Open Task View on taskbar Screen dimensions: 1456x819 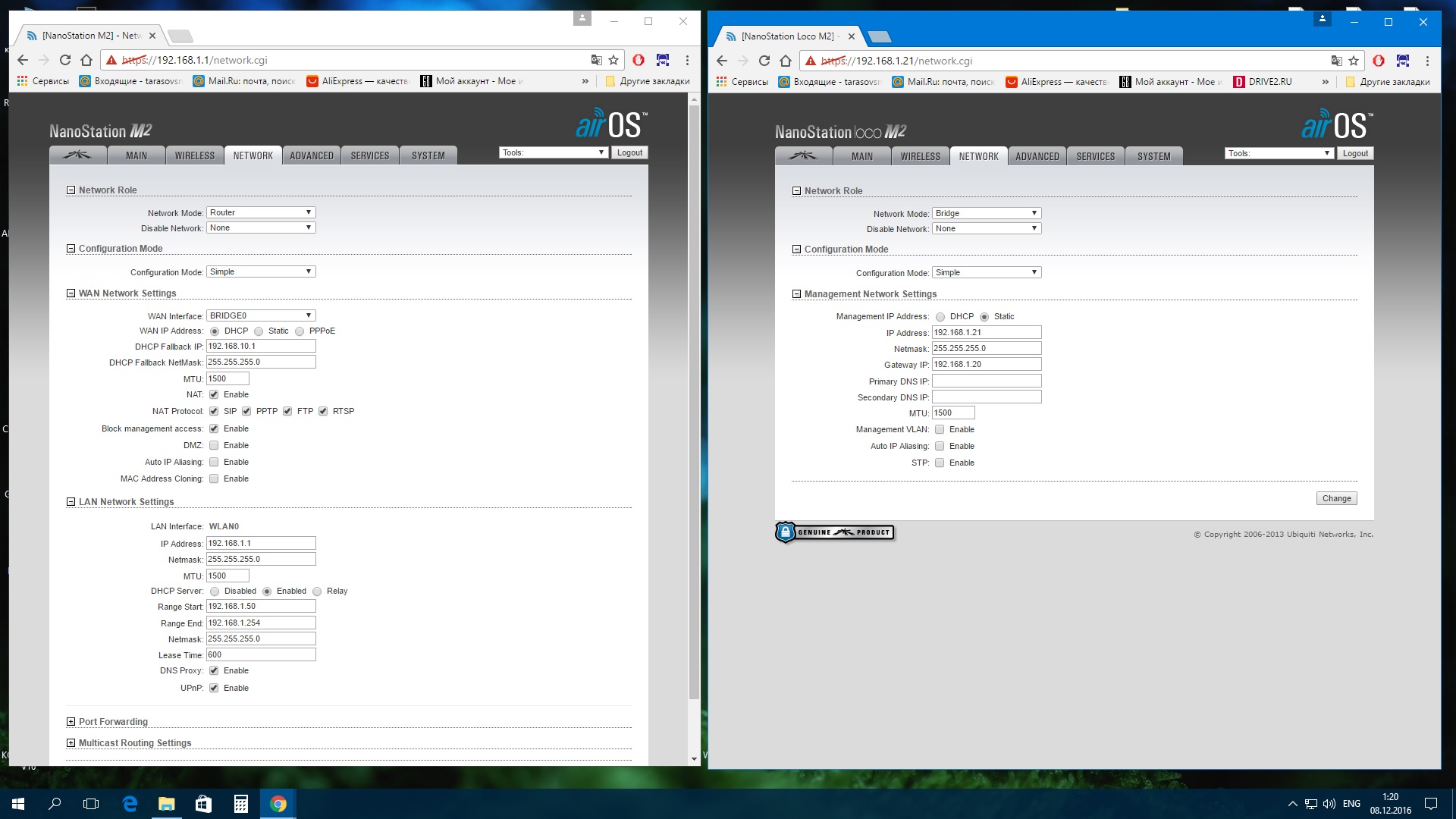91,804
